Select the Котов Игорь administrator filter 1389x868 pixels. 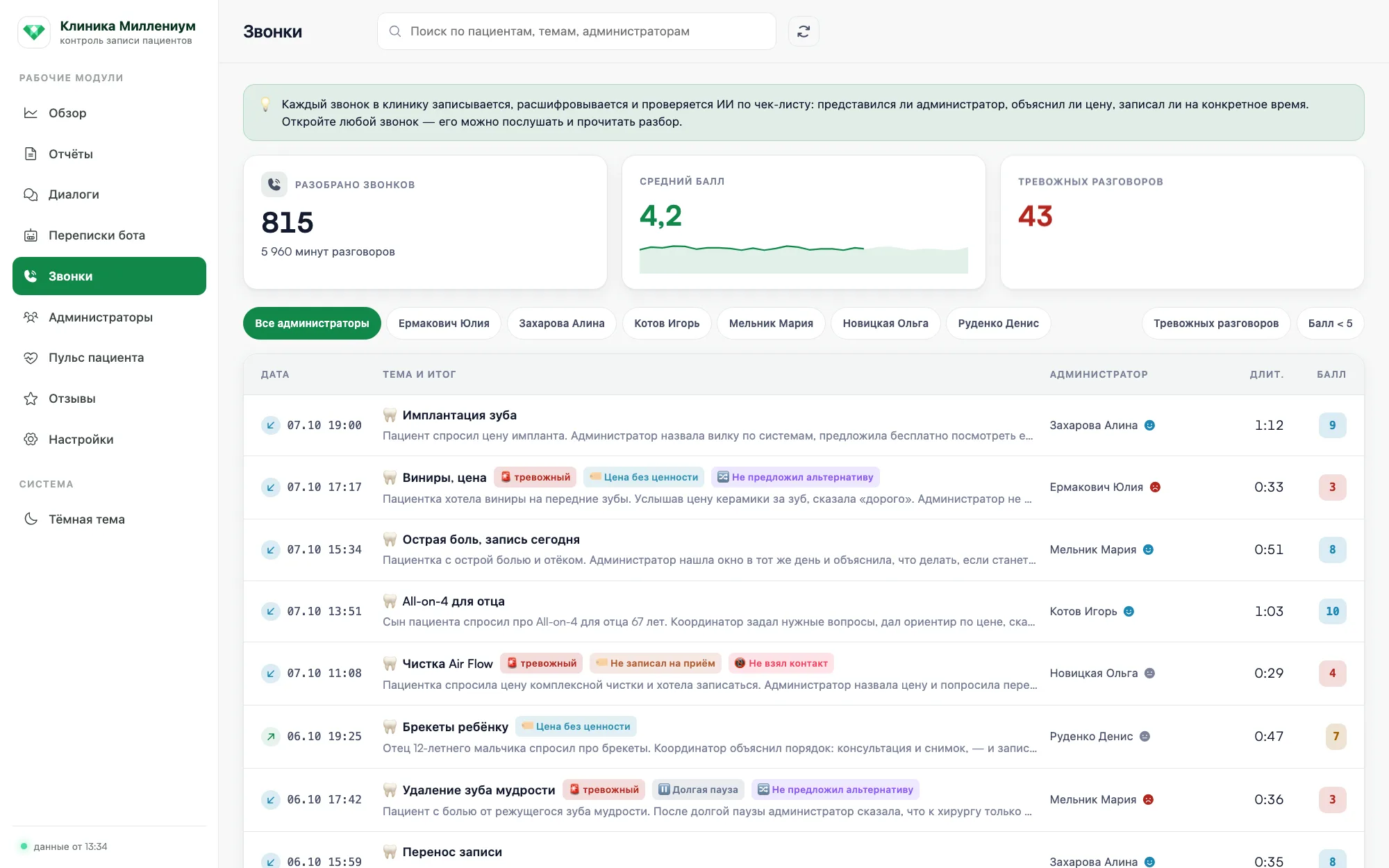coord(667,324)
